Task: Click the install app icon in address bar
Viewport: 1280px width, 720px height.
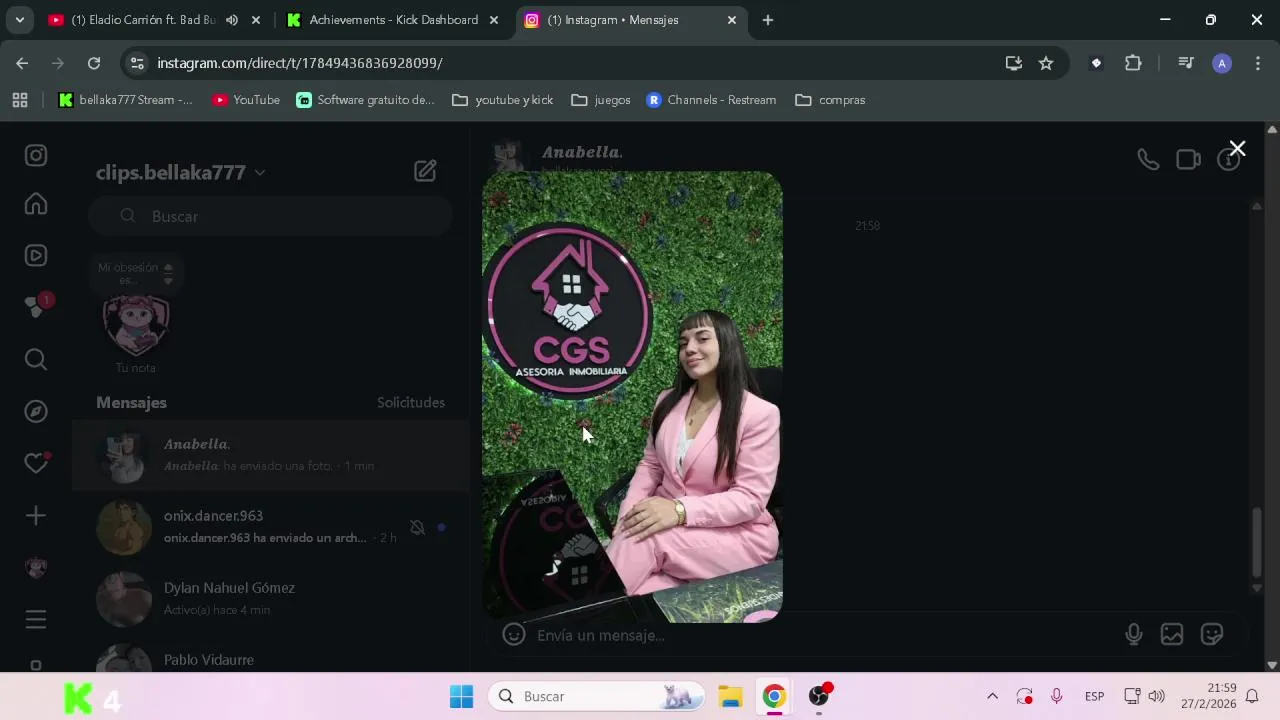Action: point(1014,63)
